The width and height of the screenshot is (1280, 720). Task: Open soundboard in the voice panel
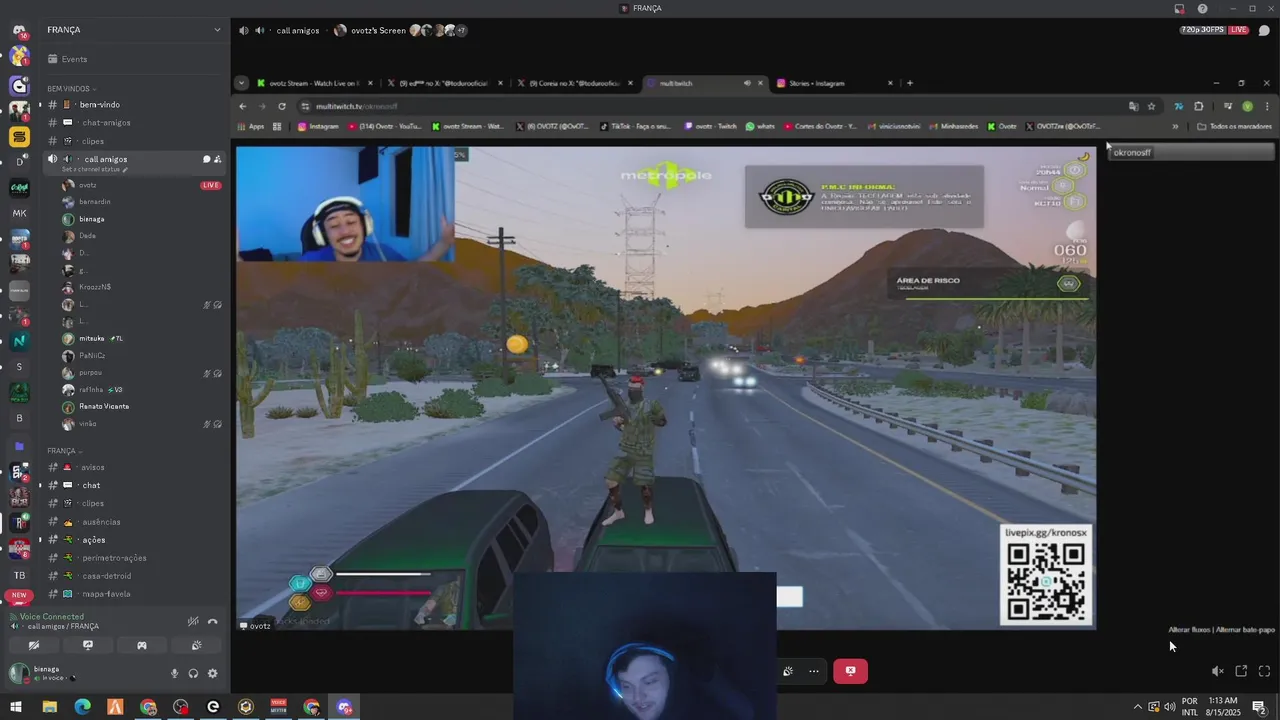[x=196, y=645]
